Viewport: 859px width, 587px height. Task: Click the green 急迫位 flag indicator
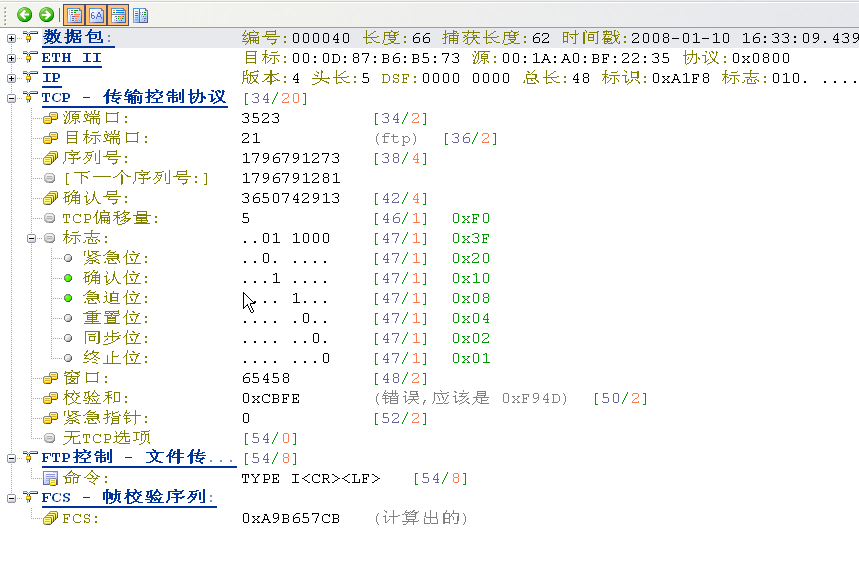(x=68, y=298)
